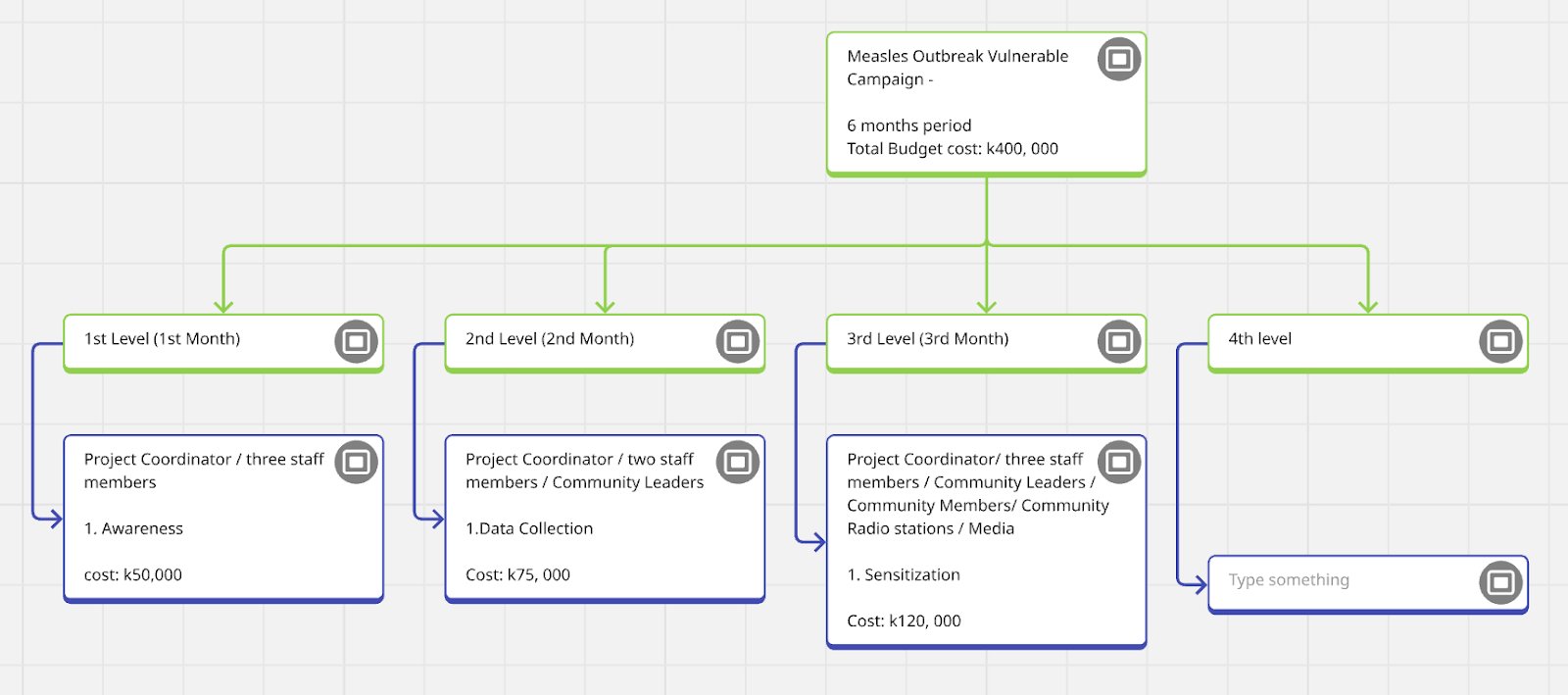Screen dimensions: 1568x695
Task: Click the 'Cost: k75, 000' line
Action: coord(517,574)
